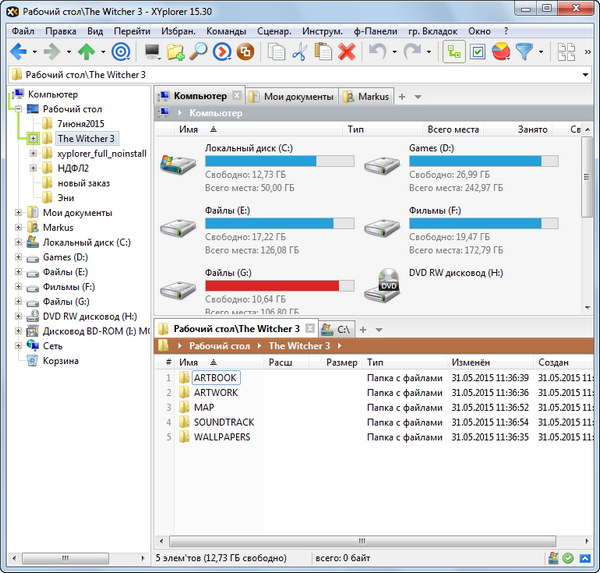600x573 pixels.
Task: Toggle the folder tree panel button
Action: tap(453, 51)
